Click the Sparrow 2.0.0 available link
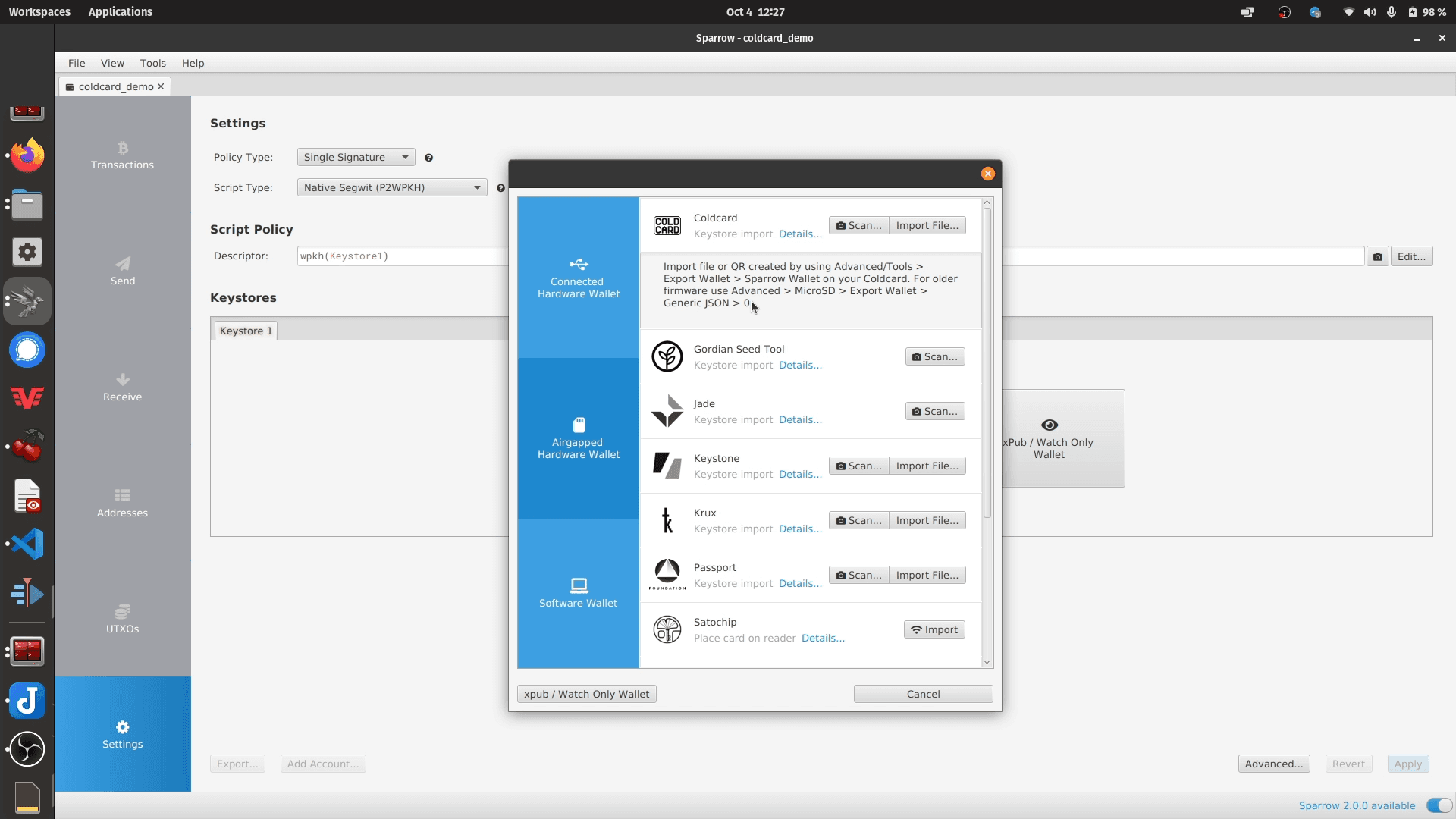The width and height of the screenshot is (1456, 819). tap(1357, 805)
